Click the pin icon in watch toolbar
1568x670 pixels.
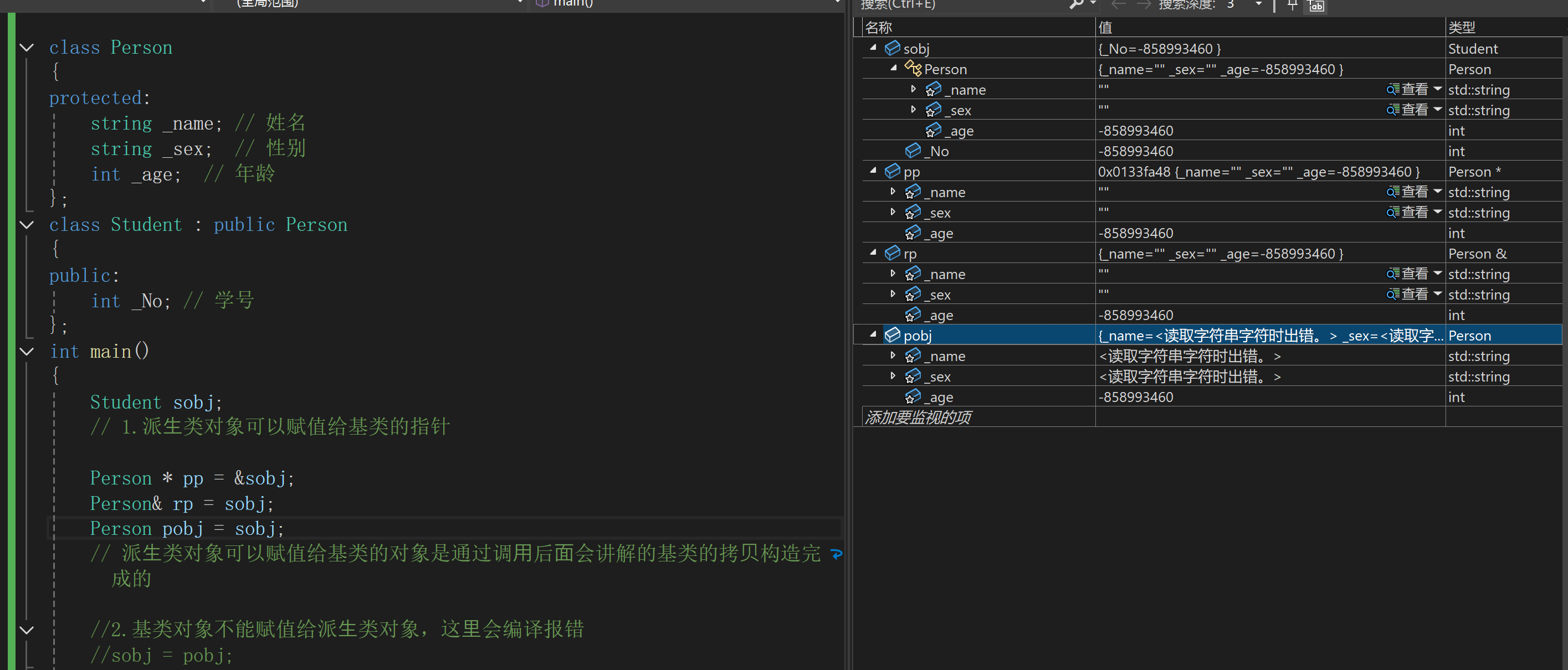click(x=1292, y=6)
